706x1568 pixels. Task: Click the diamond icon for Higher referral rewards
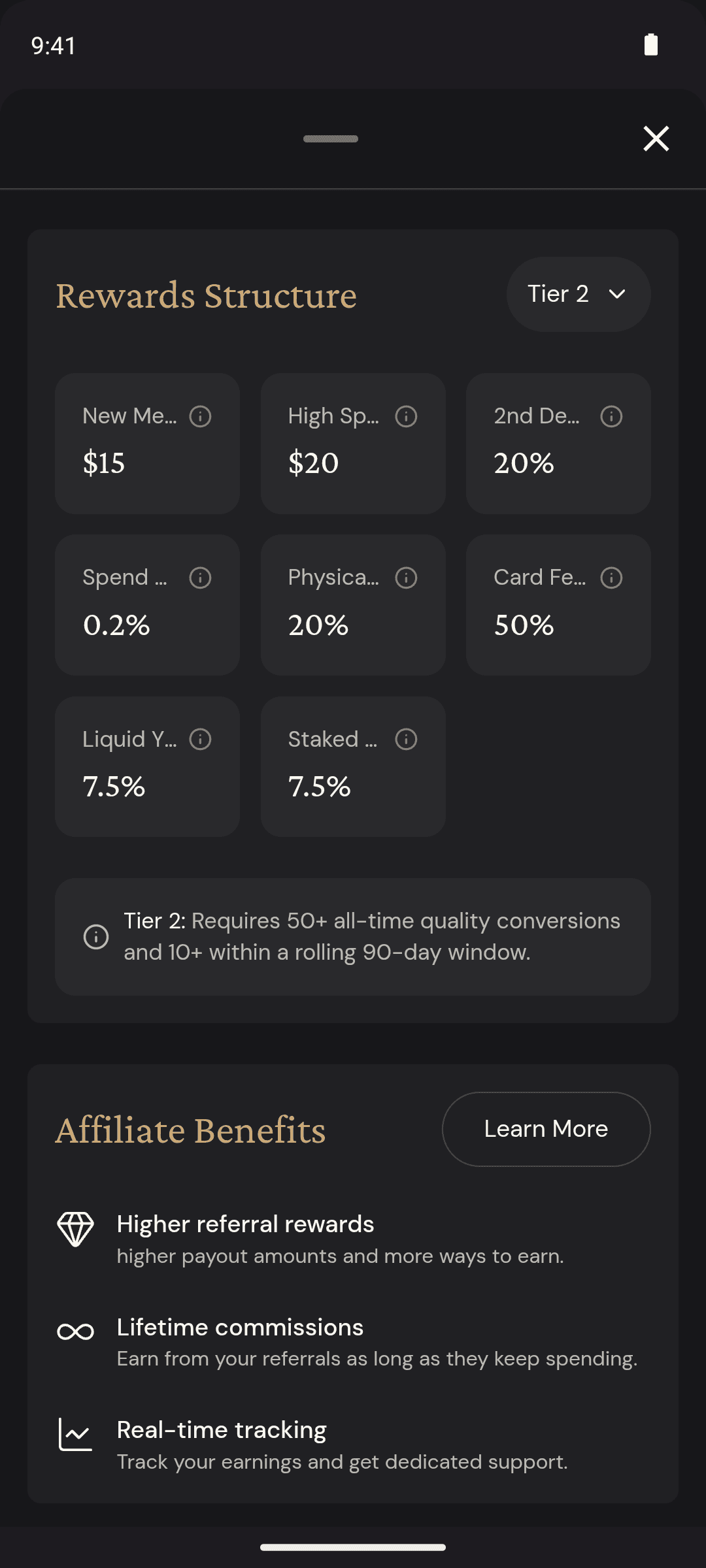(x=76, y=1229)
